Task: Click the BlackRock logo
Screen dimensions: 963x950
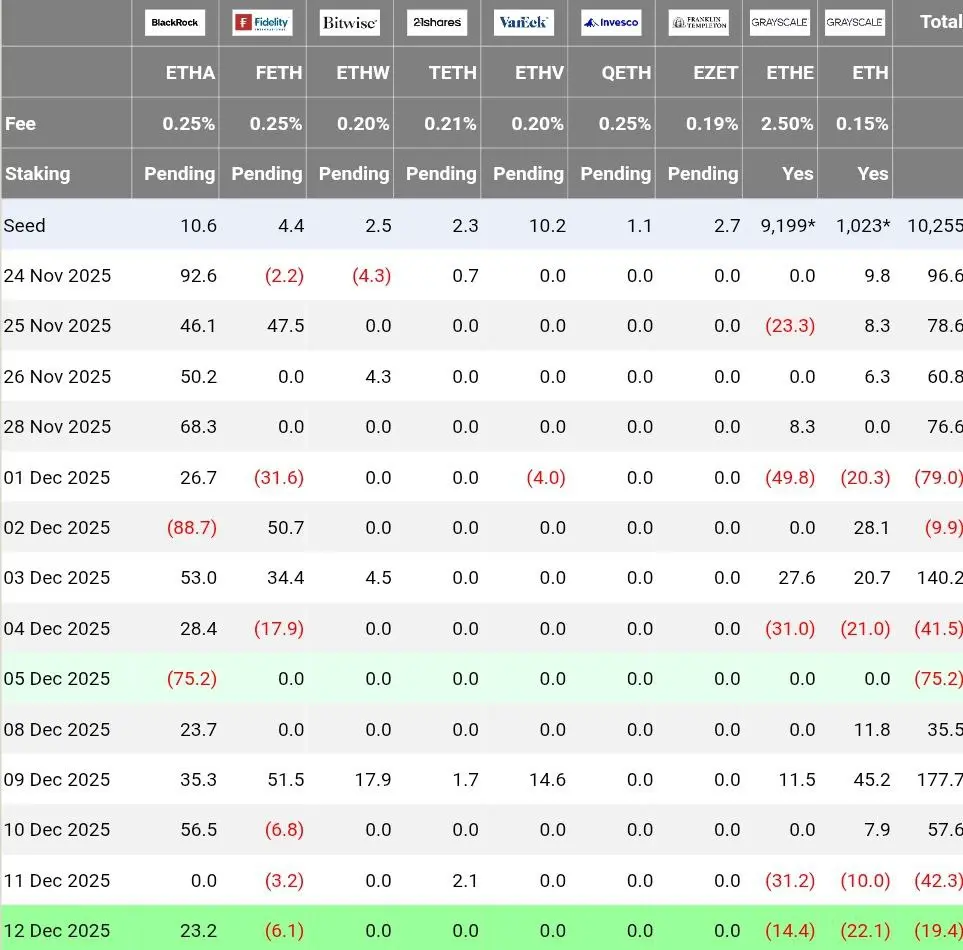Action: pyautogui.click(x=175, y=23)
